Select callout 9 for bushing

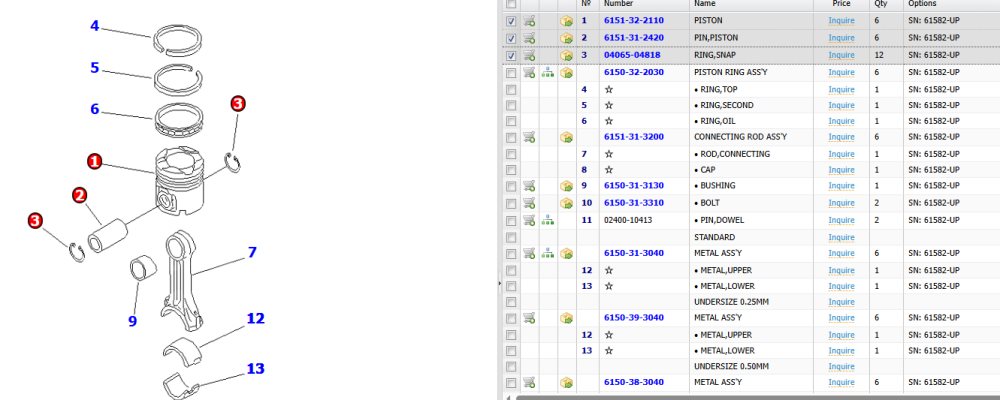tap(132, 321)
